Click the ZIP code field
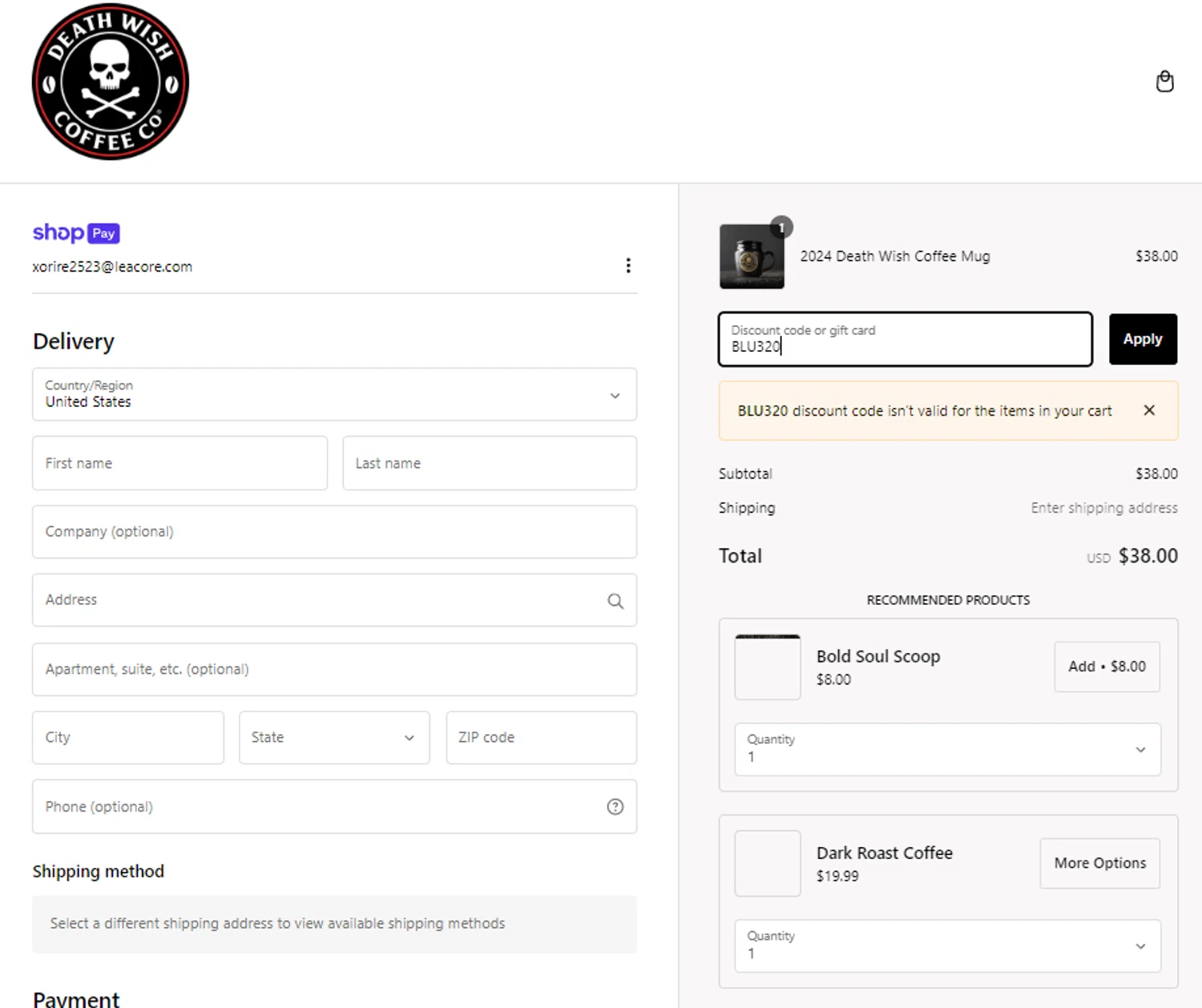The height and width of the screenshot is (1008, 1202). click(542, 737)
